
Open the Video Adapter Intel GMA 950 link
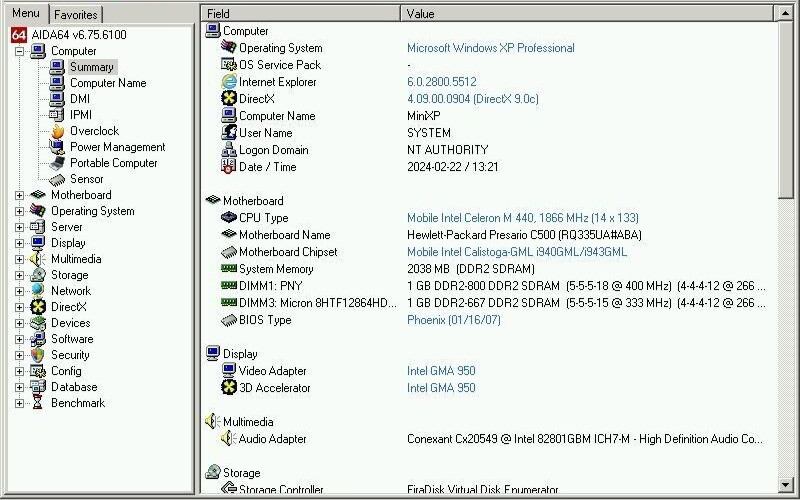(441, 371)
